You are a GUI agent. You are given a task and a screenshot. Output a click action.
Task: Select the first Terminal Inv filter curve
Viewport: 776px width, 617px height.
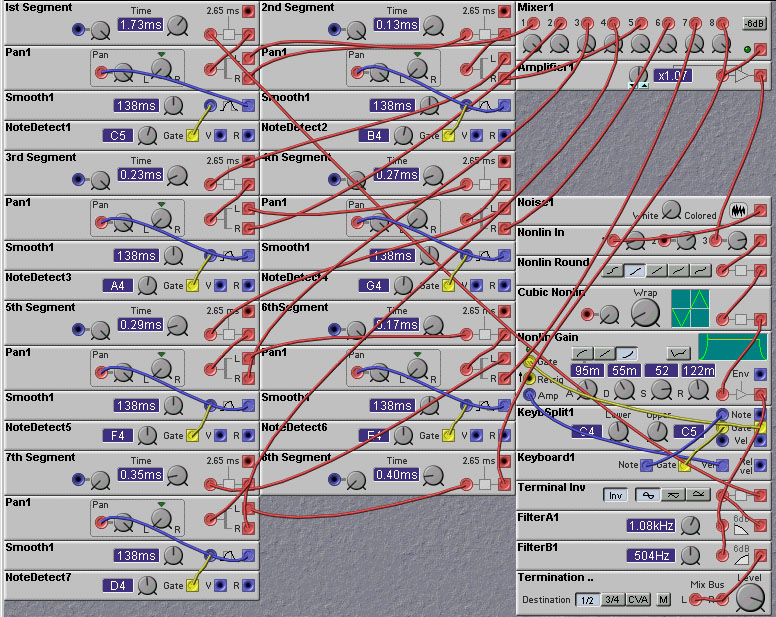click(643, 495)
